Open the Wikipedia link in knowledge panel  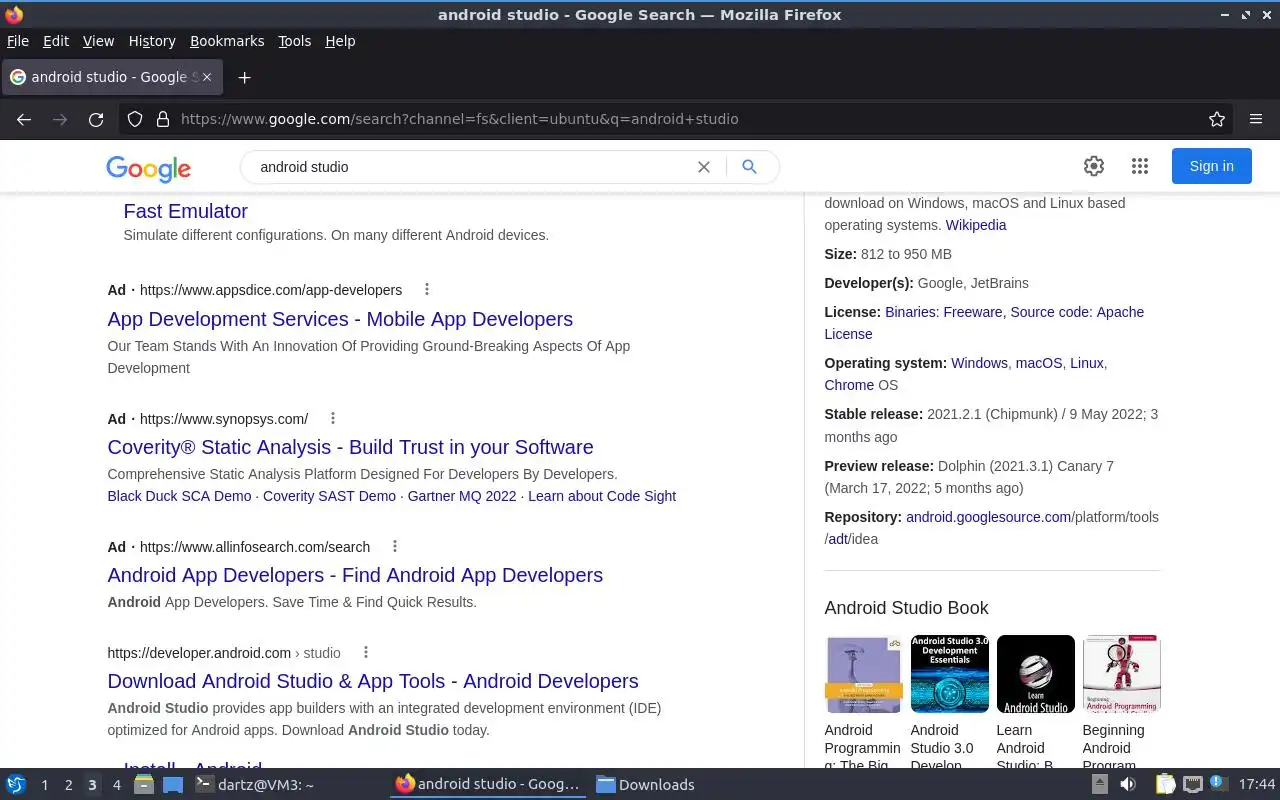coord(976,225)
